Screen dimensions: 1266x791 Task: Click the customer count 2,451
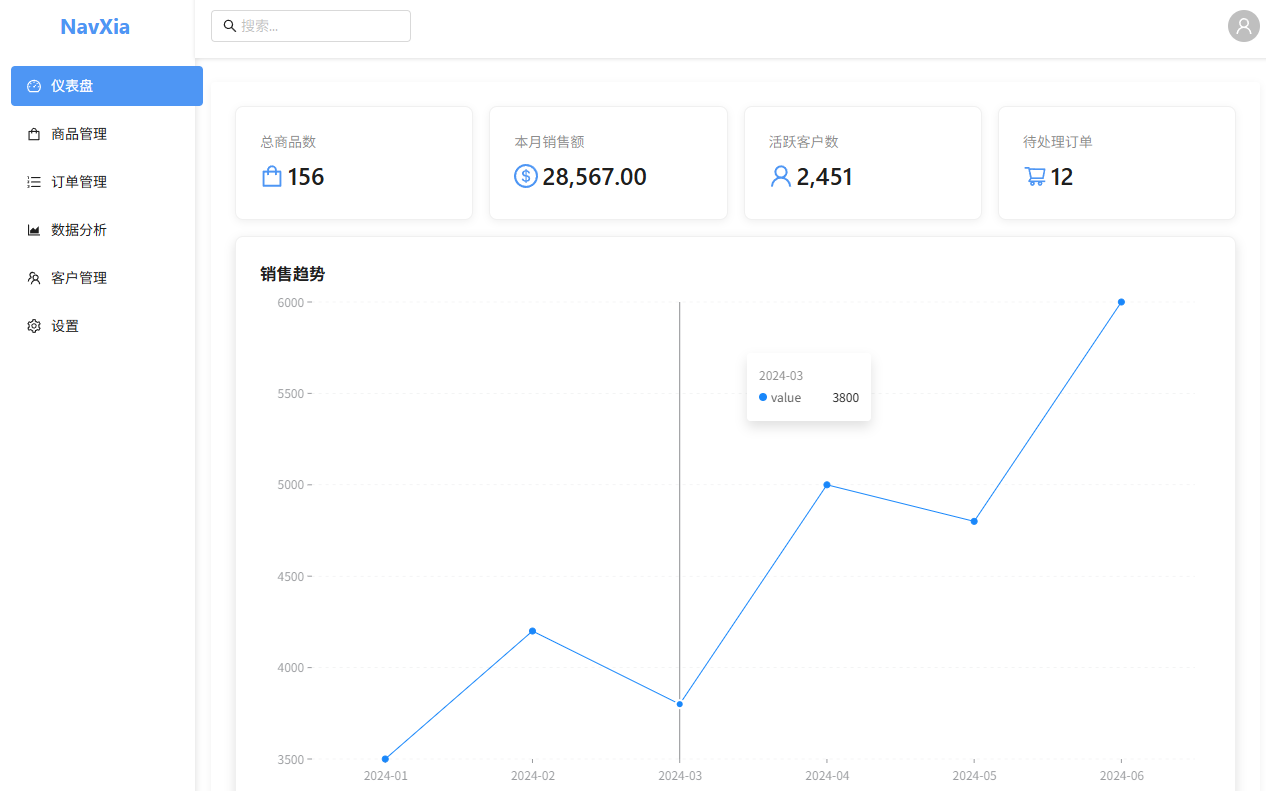coord(825,177)
